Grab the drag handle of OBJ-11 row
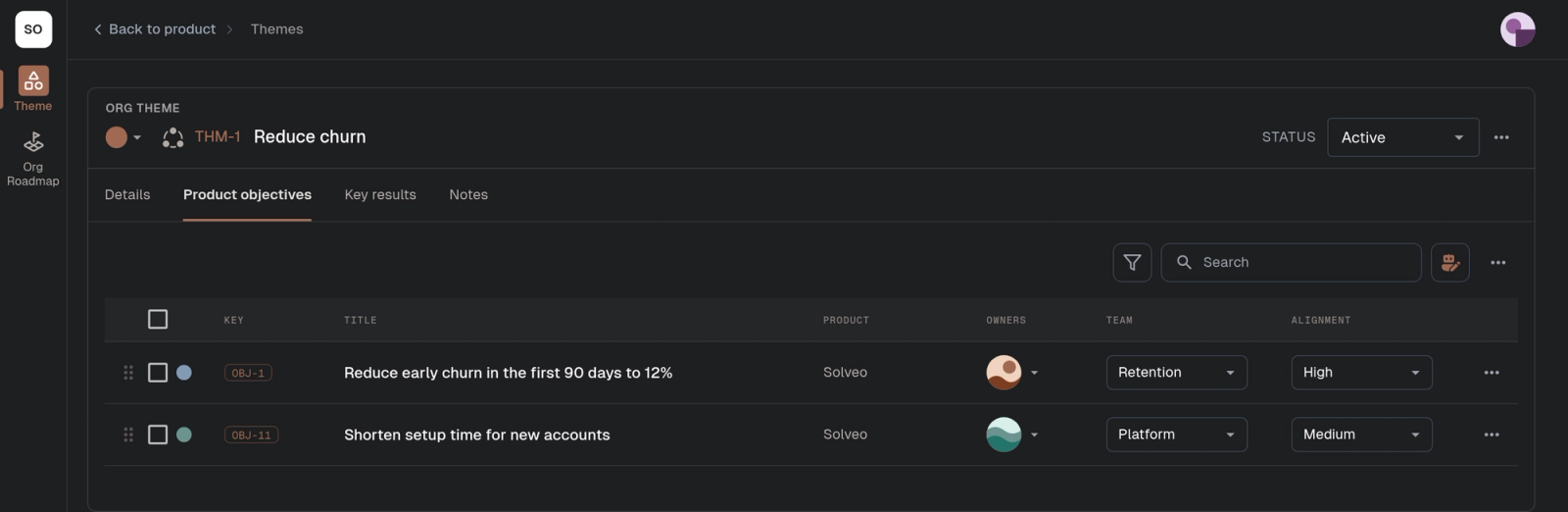1568x512 pixels. point(128,435)
